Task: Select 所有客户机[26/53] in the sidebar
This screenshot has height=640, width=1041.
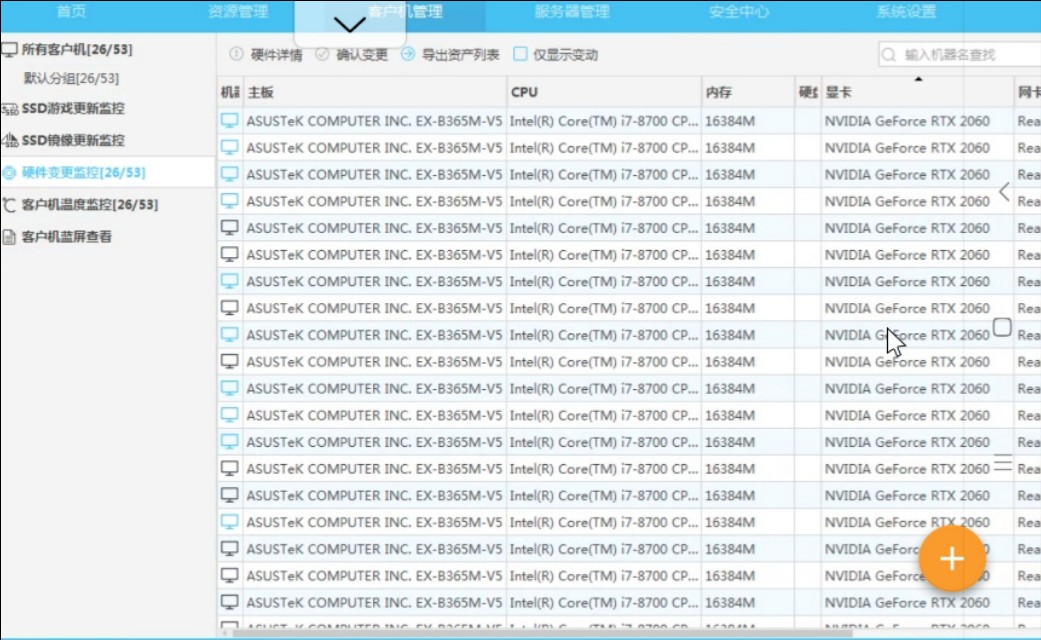Action: coord(77,49)
